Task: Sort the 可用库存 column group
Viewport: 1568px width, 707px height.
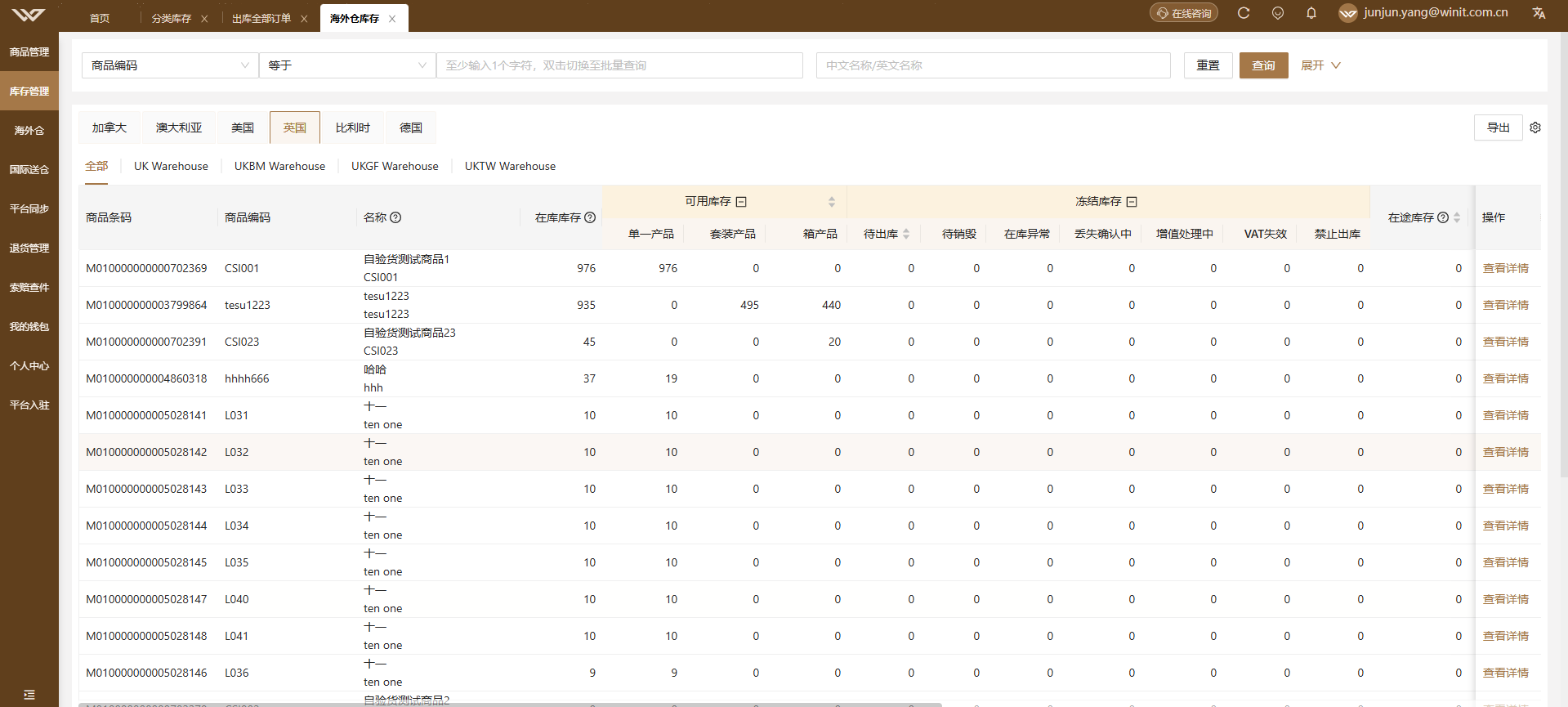Action: click(x=832, y=202)
